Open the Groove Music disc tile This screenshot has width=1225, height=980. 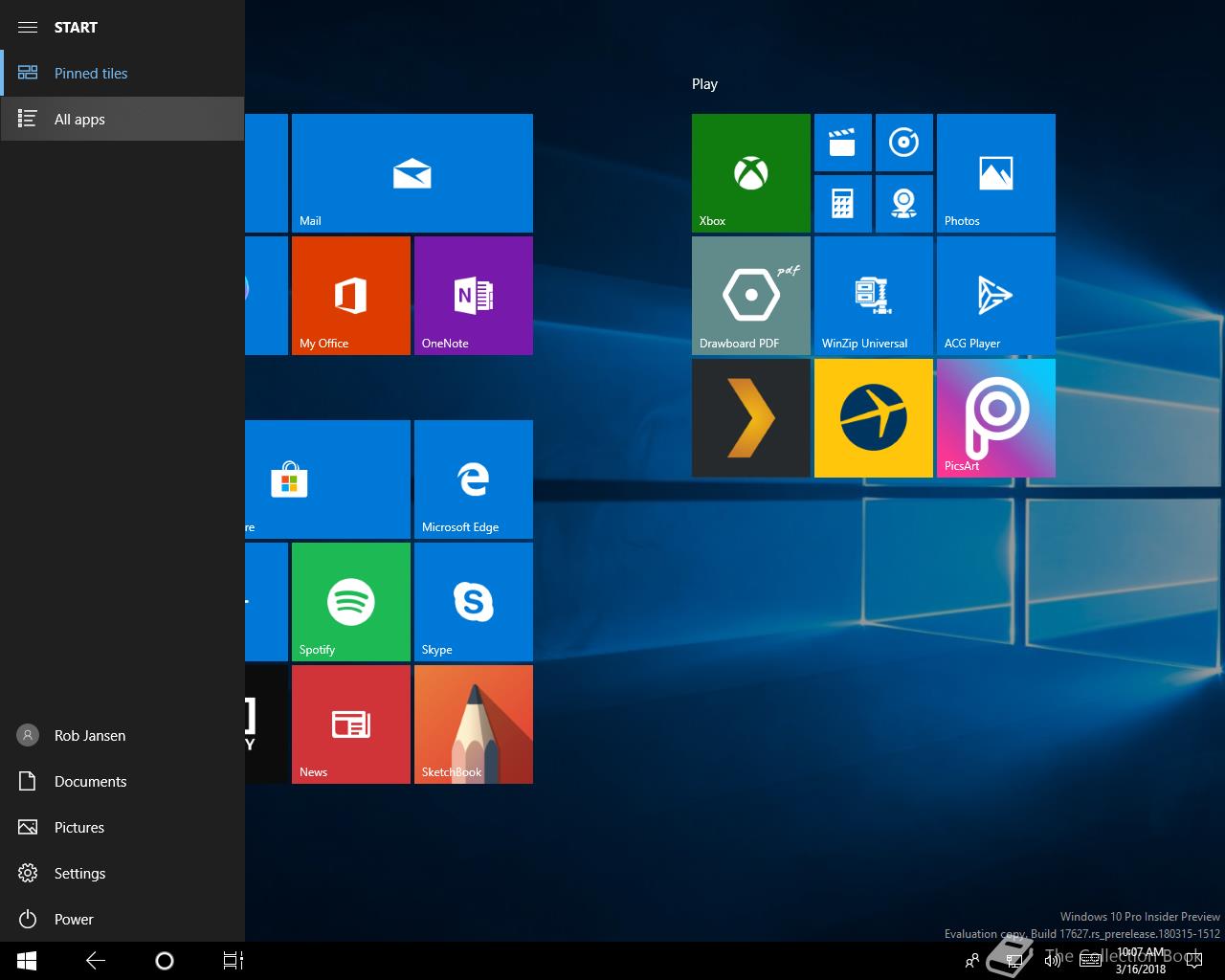click(903, 143)
